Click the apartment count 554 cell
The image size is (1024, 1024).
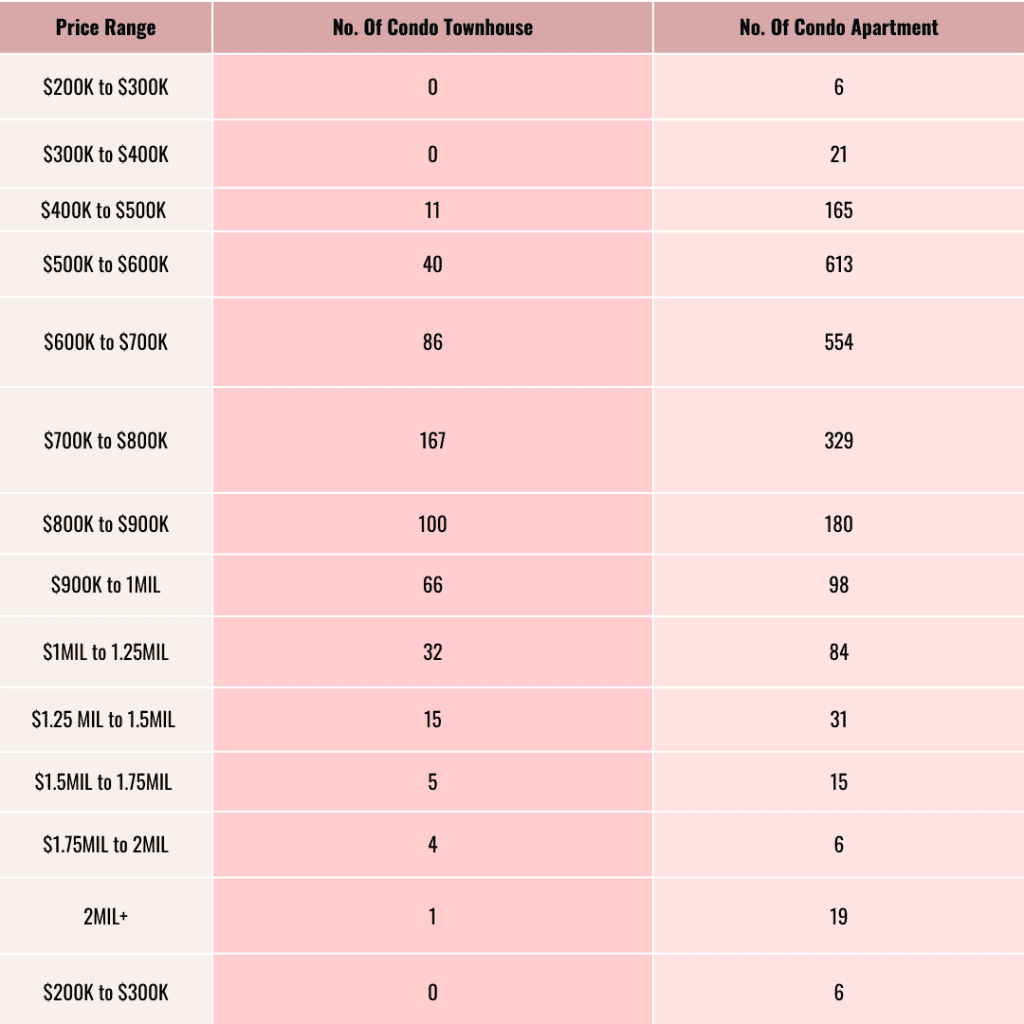pyautogui.click(x=839, y=342)
